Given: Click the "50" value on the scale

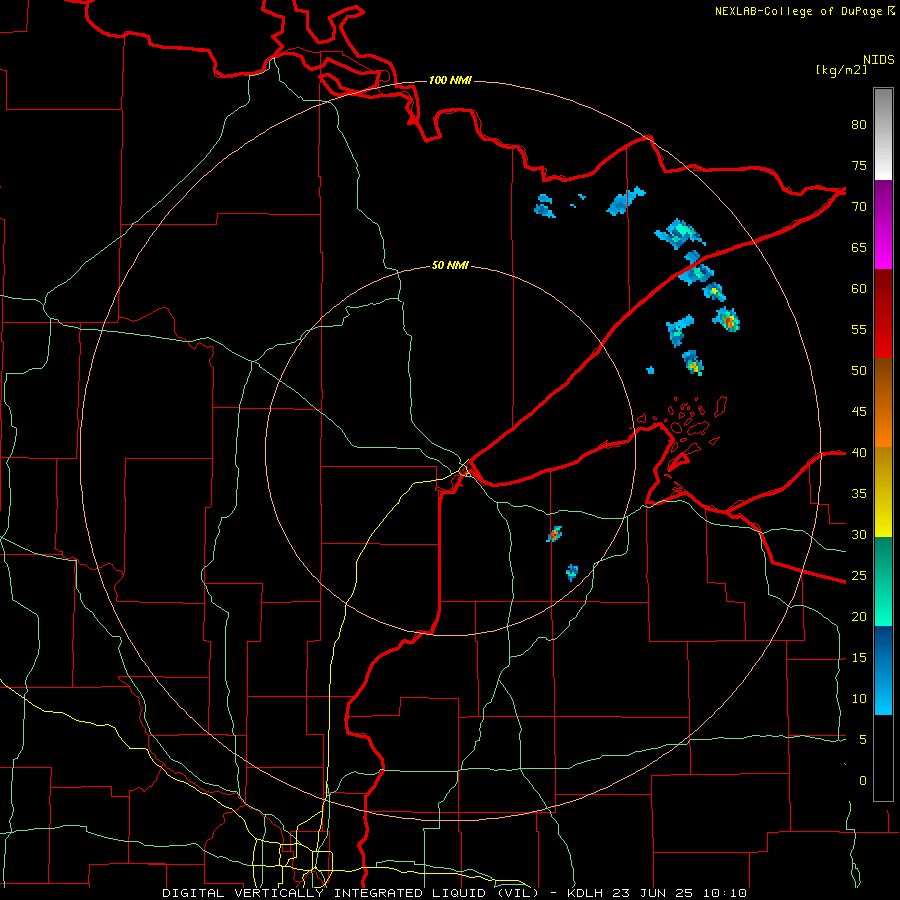Looking at the screenshot, I should [859, 370].
